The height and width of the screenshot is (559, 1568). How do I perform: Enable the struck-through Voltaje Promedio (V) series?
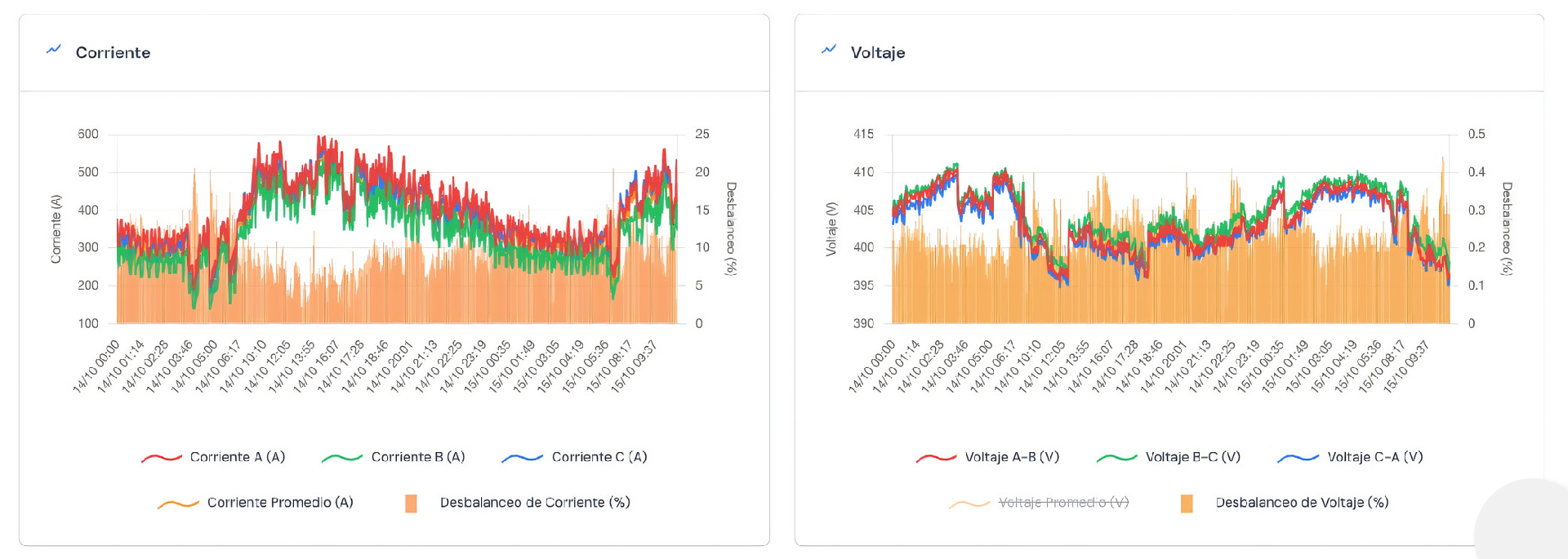point(1063,503)
